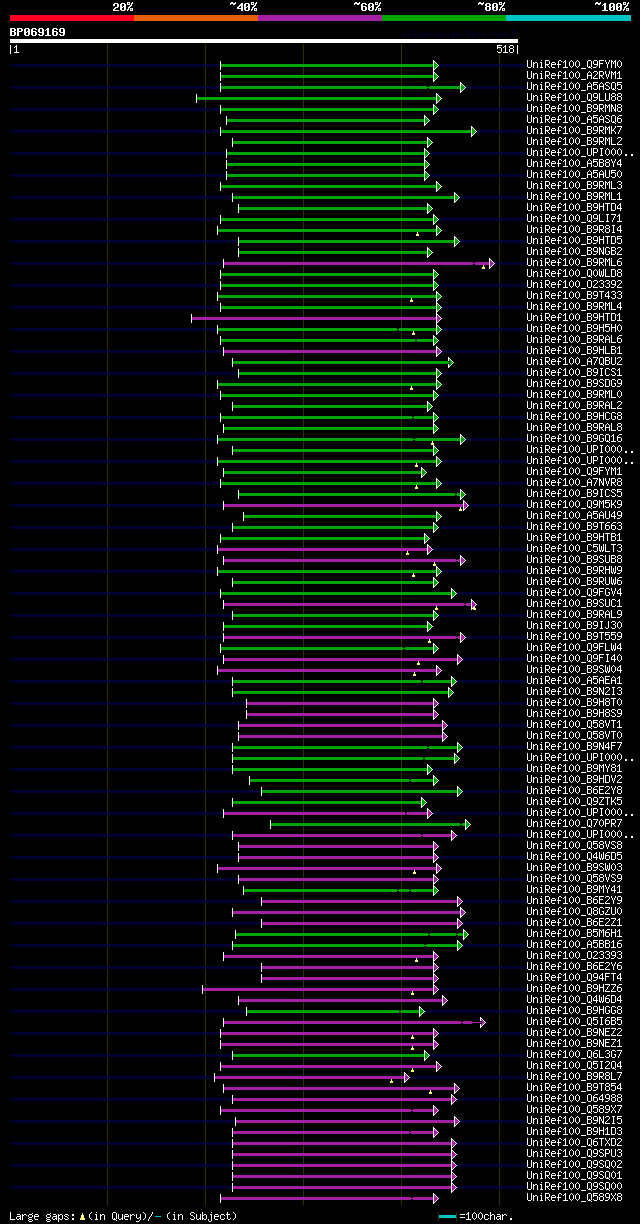Open hit UniRef100_B9RMN8
Screen dimensions: 640x1224
[x=574, y=108]
